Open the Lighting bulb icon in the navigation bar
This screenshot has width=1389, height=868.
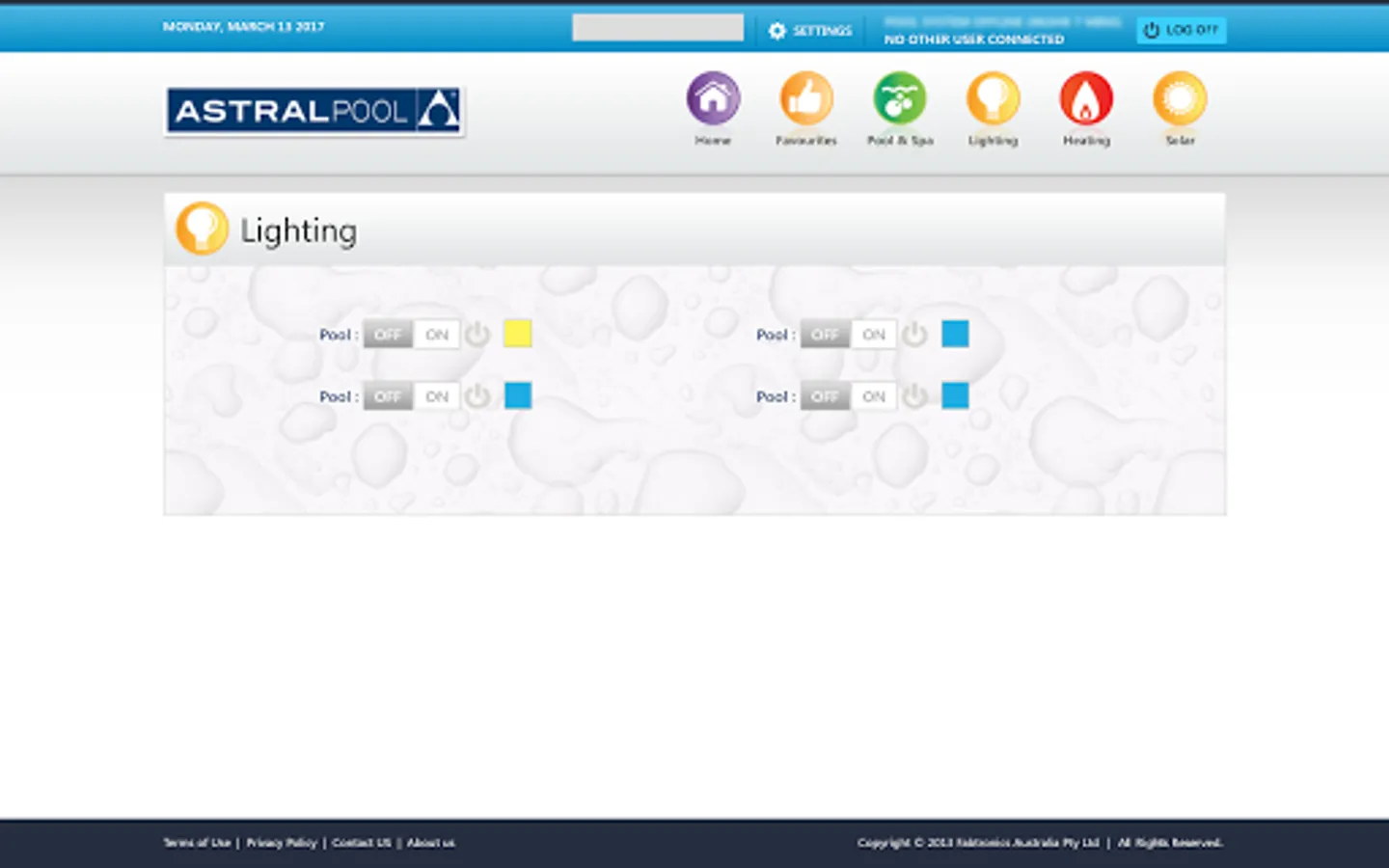pyautogui.click(x=994, y=98)
